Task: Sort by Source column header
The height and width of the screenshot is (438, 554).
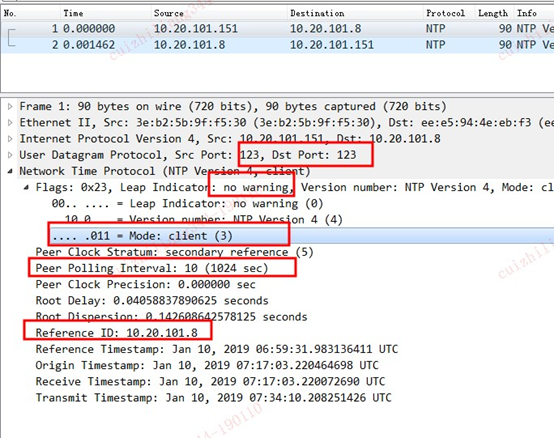Action: [x=219, y=13]
